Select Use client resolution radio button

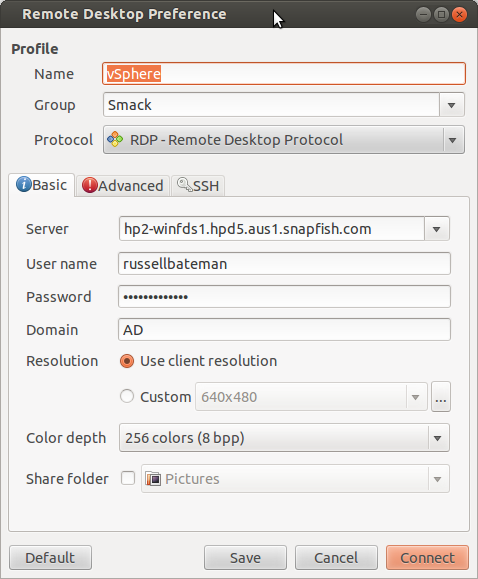click(x=127, y=361)
